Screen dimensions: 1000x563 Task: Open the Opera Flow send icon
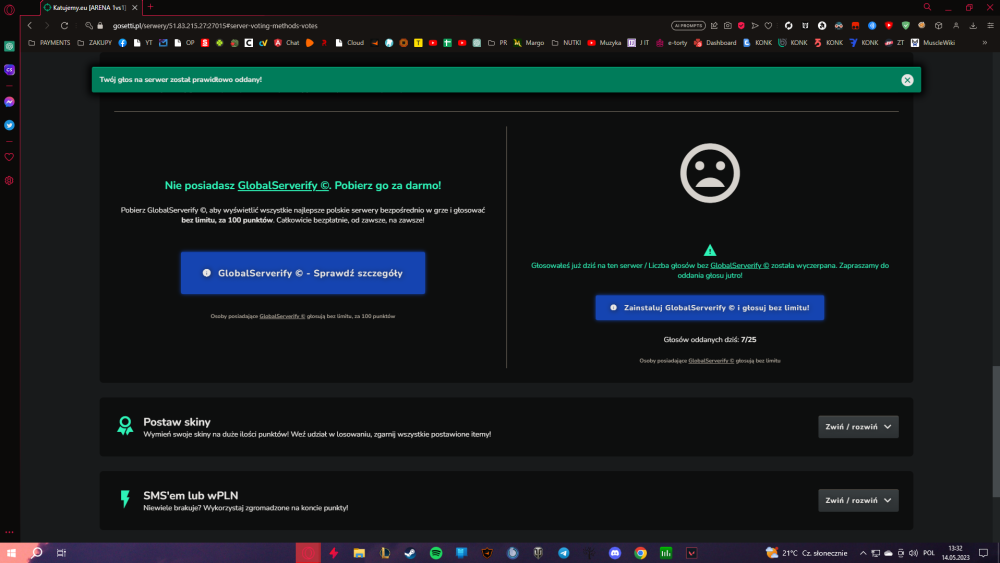(755, 26)
